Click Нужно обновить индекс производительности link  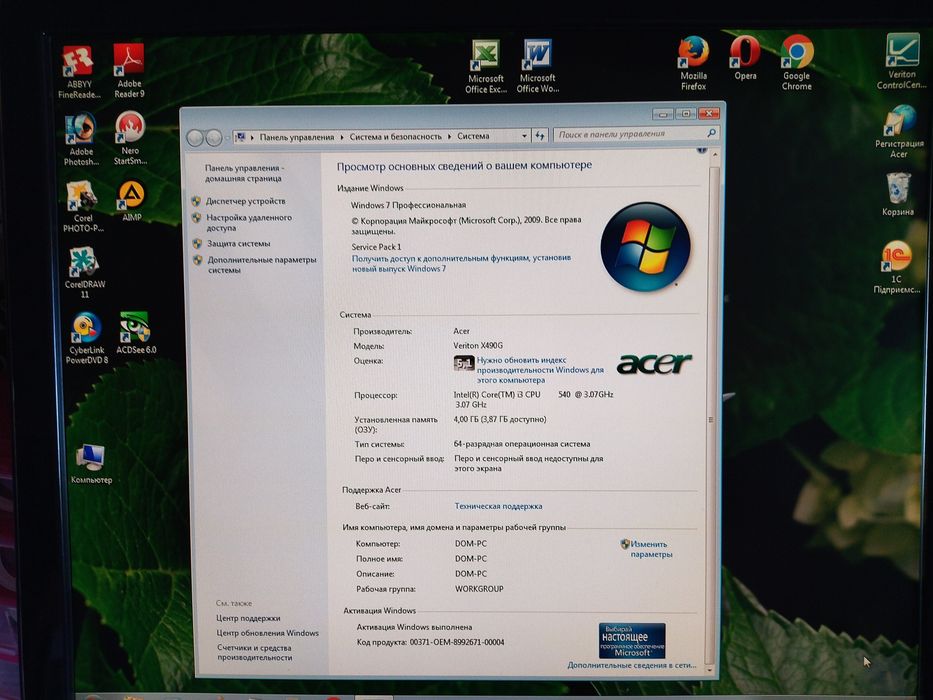(540, 370)
